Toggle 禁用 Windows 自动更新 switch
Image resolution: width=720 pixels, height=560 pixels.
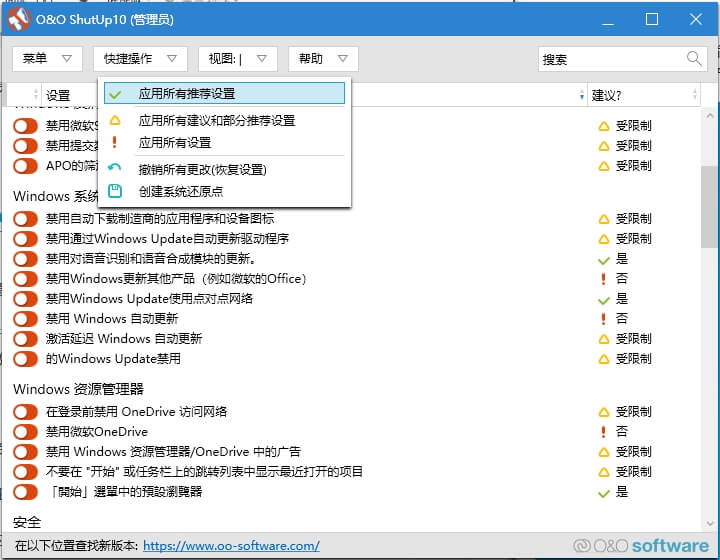coord(25,319)
